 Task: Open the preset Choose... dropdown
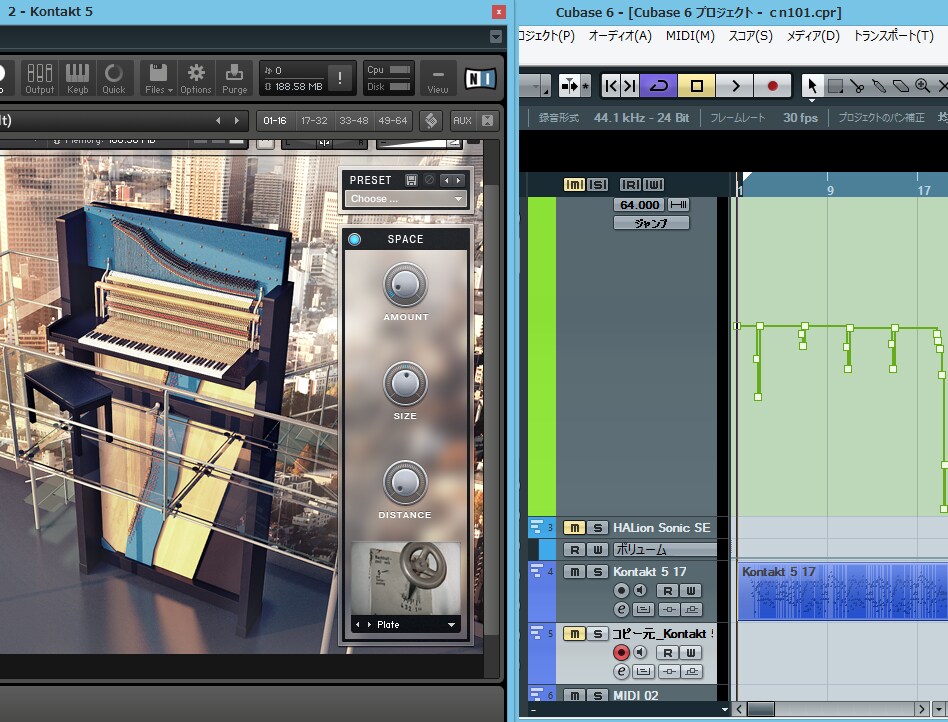(x=406, y=198)
